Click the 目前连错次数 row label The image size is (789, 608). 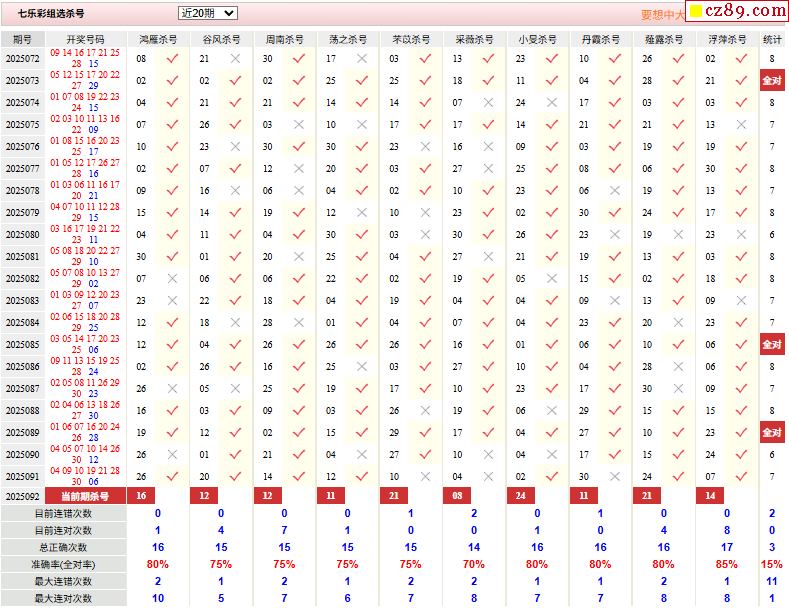click(x=63, y=514)
